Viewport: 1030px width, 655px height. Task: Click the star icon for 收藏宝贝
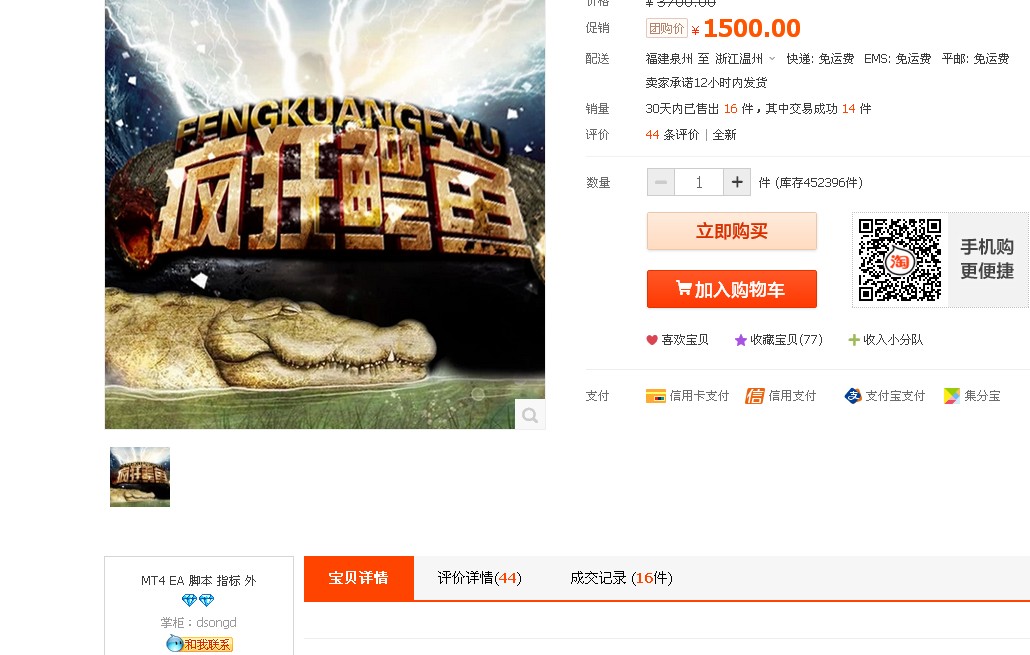[740, 340]
